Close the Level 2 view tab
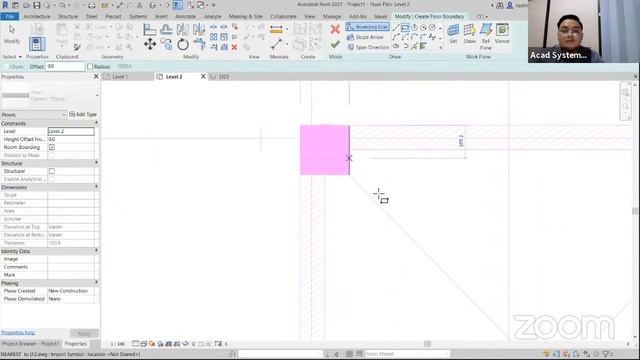Viewport: 640px width, 360px height. (203, 77)
